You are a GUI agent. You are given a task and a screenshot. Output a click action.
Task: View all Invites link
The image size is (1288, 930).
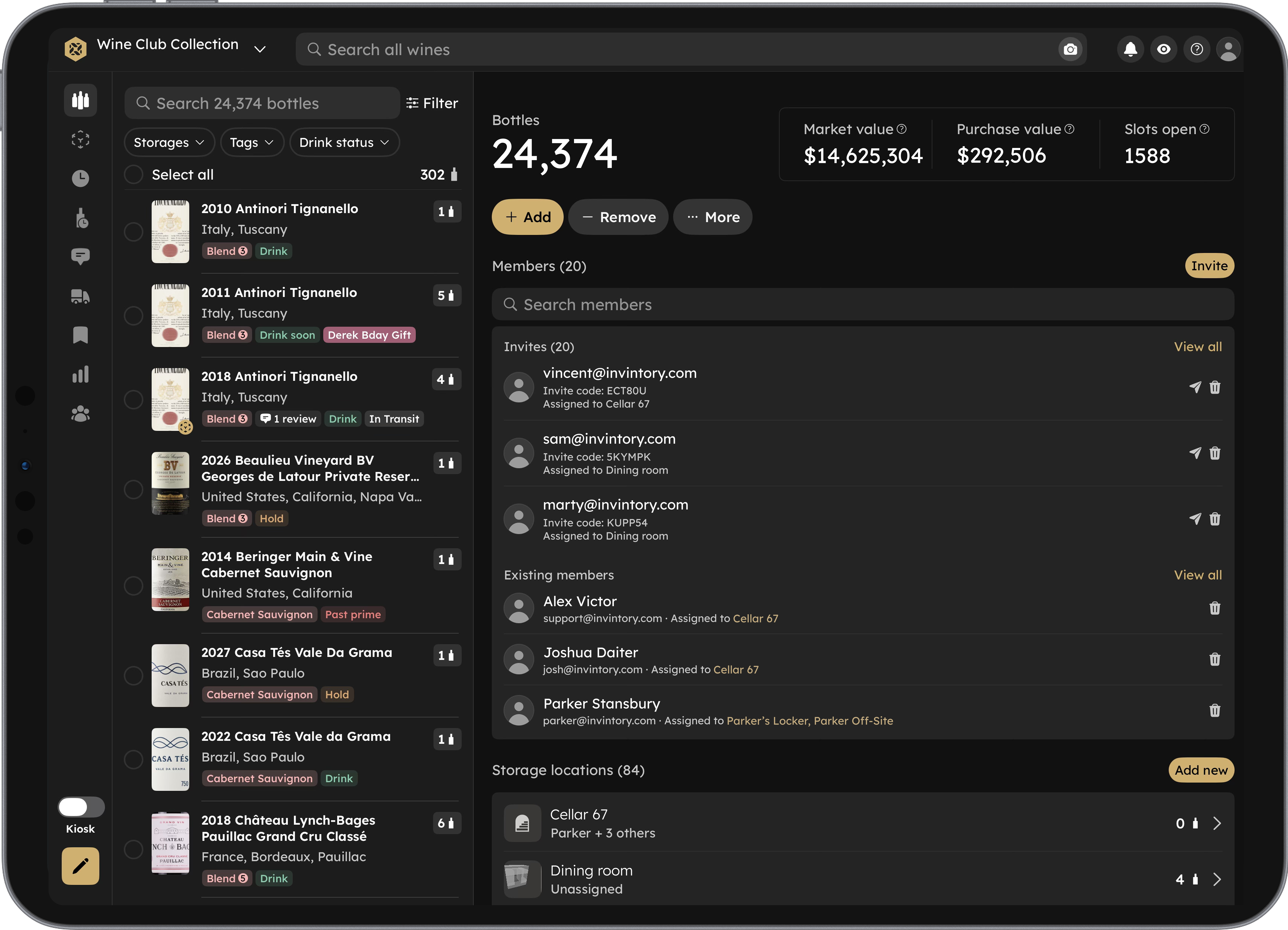tap(1198, 347)
